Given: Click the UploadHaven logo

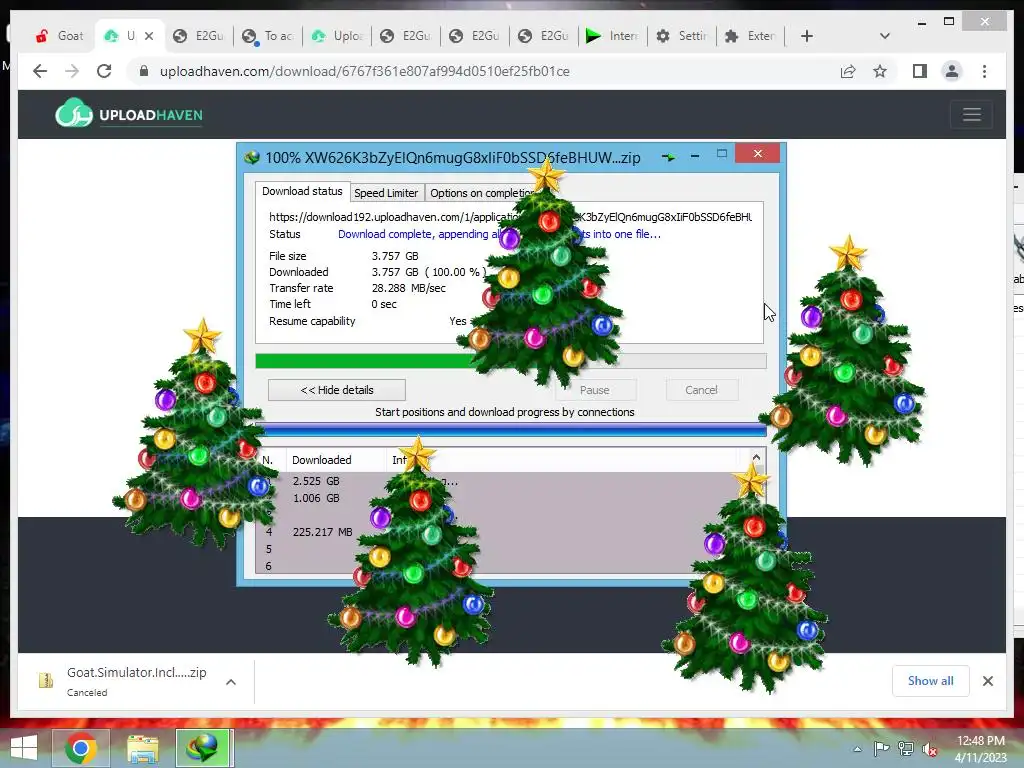Looking at the screenshot, I should tap(129, 114).
